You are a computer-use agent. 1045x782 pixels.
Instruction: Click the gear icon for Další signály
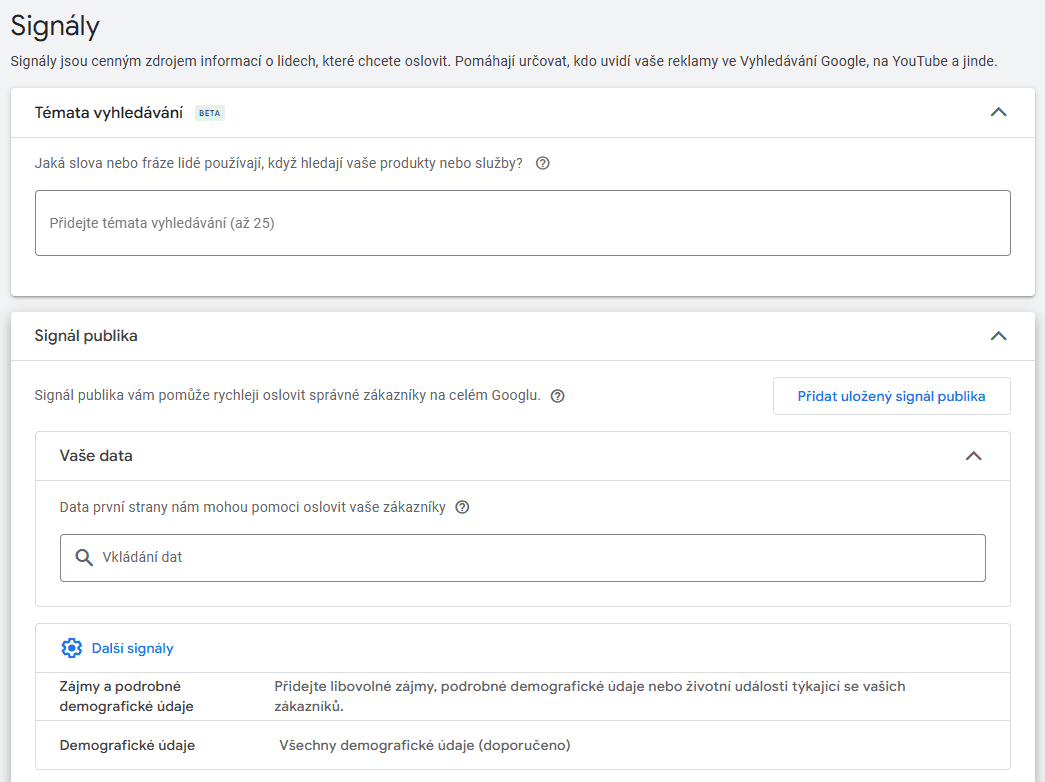tap(71, 648)
